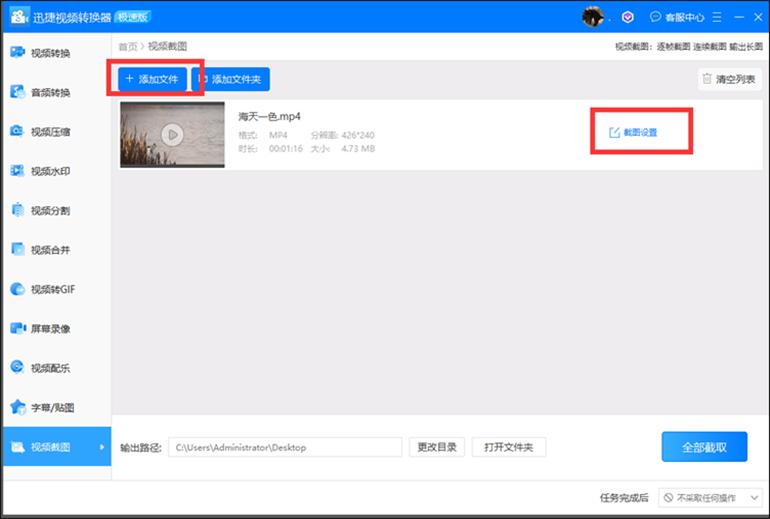The image size is (770, 519).
Task: Click 首页 in the breadcrumb
Action: click(x=127, y=46)
